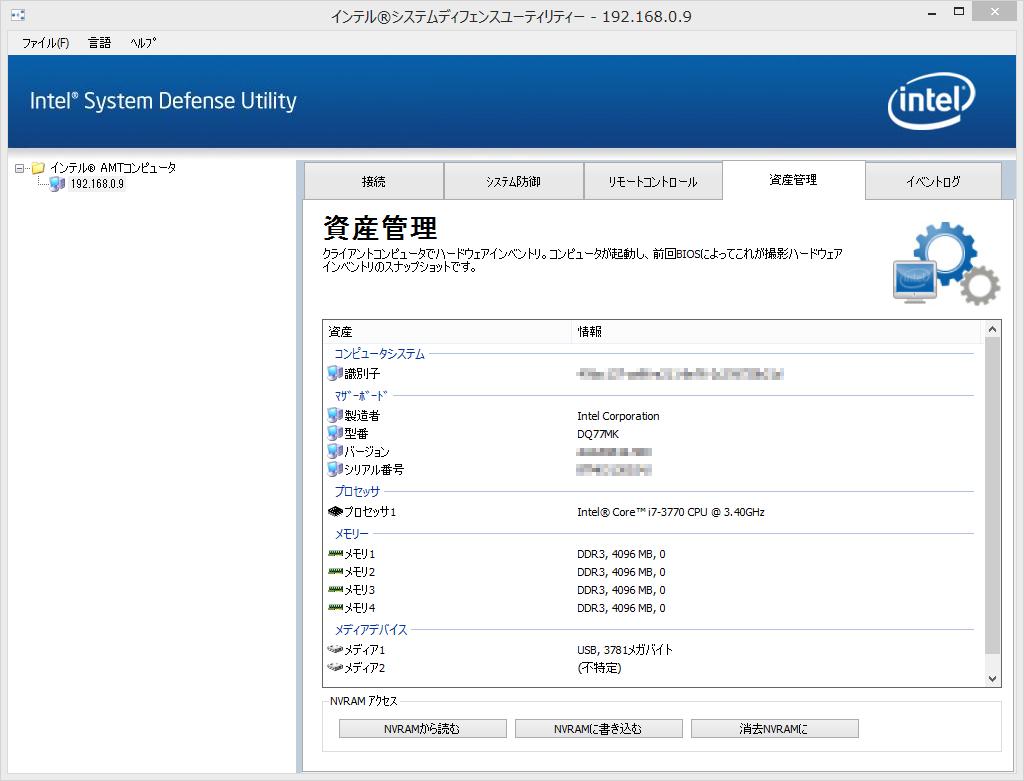
Task: Click the メモリ2 memory module icon
Action: (335, 571)
